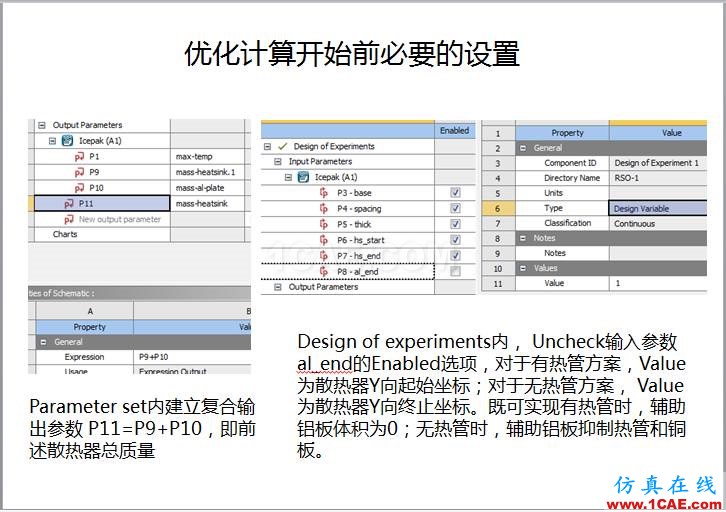Select the P3 - base row
Screen dimensions: 726x512
click(348, 193)
